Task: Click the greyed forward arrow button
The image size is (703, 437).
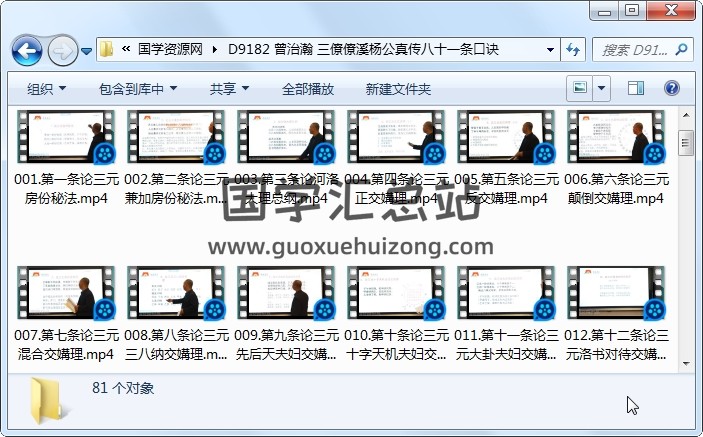Action: [x=62, y=51]
